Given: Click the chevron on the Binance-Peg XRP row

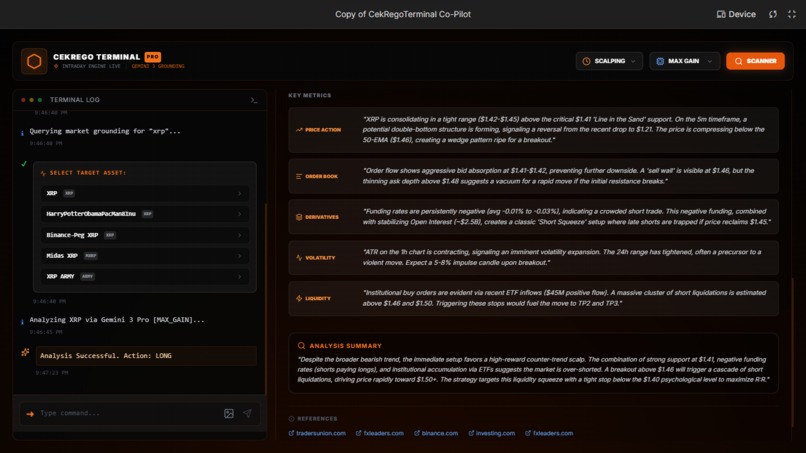Looking at the screenshot, I should (x=240, y=235).
